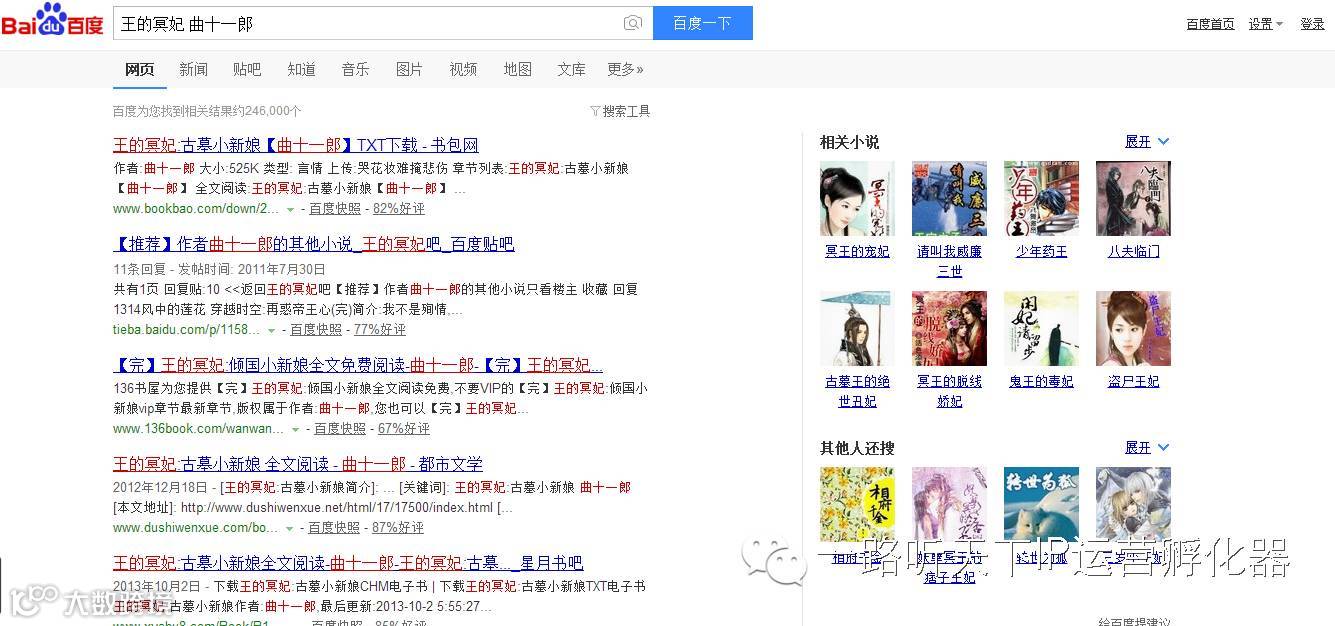Click the 盗尸王妃 novel cover
This screenshot has width=1335, height=626.
pyautogui.click(x=1133, y=328)
